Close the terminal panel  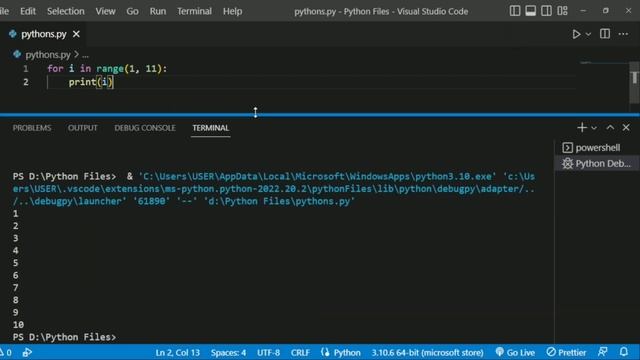626,128
